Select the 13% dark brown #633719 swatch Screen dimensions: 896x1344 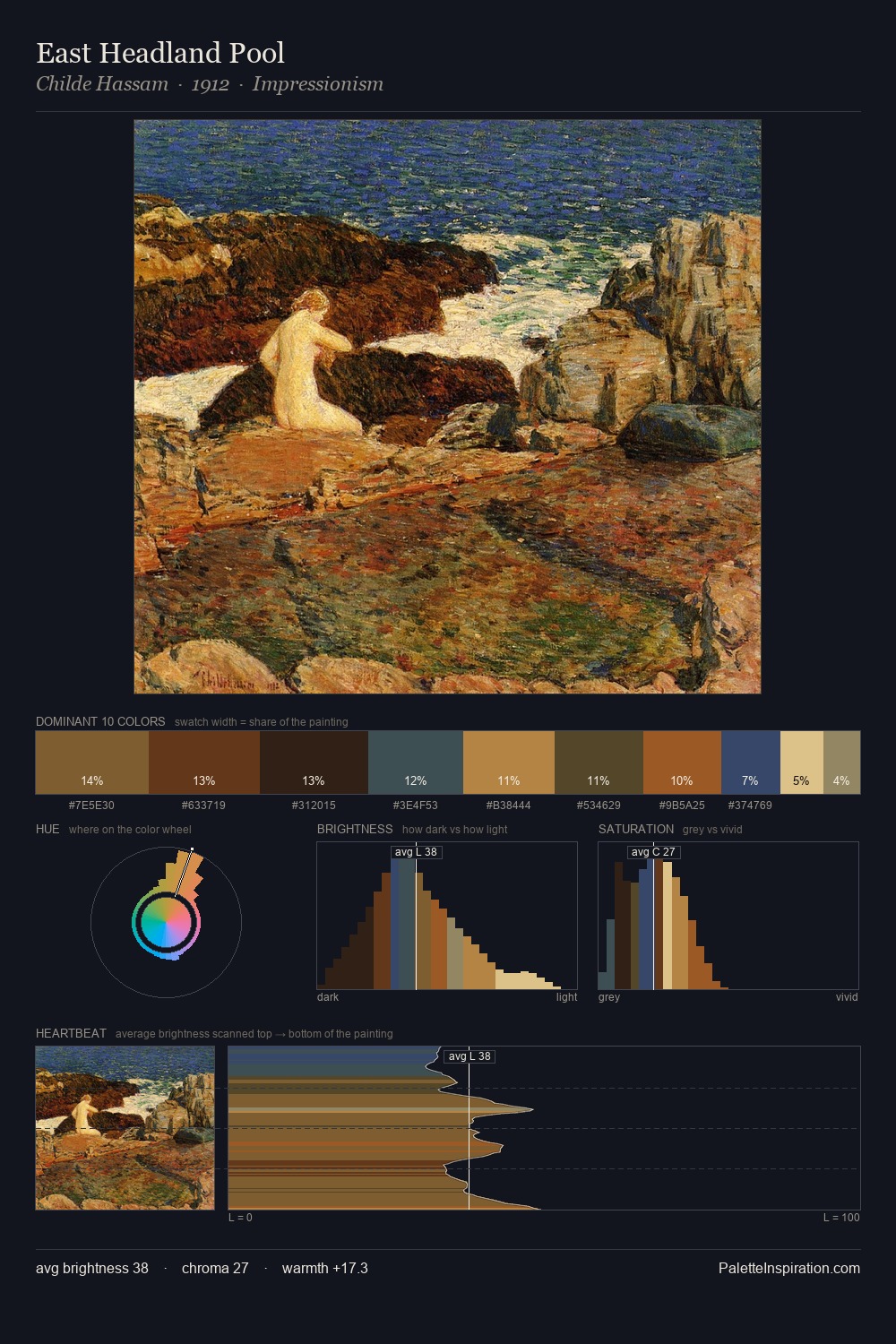204,762
